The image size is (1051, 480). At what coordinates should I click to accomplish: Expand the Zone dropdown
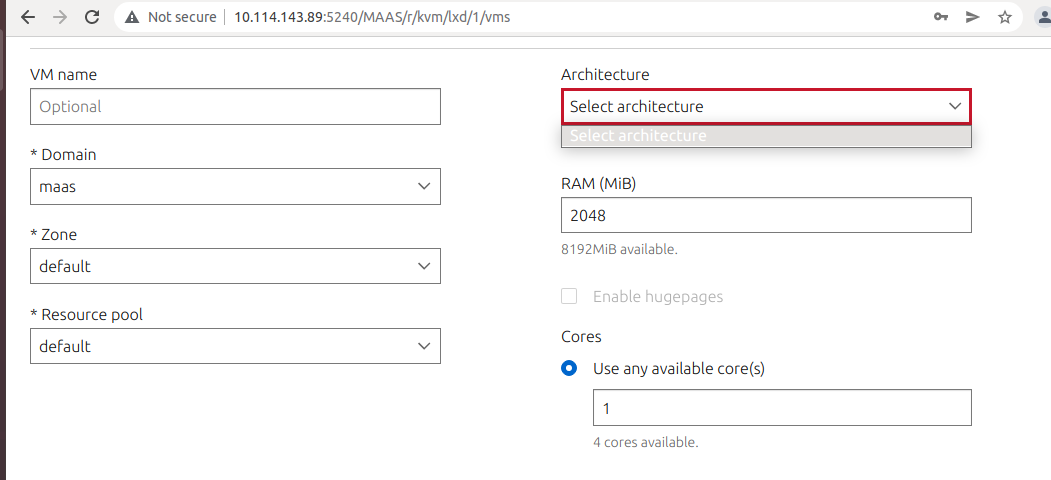coord(235,266)
